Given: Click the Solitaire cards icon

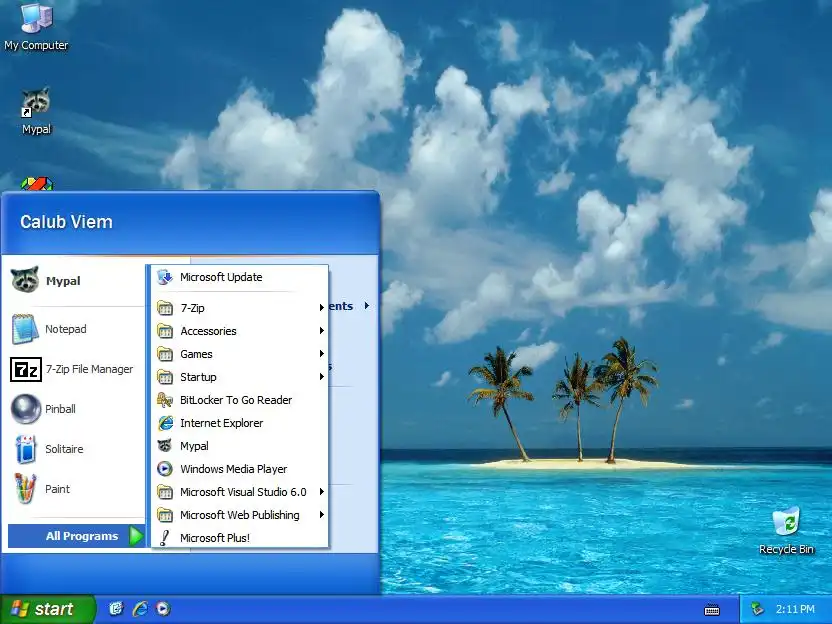Looking at the screenshot, I should (25, 449).
